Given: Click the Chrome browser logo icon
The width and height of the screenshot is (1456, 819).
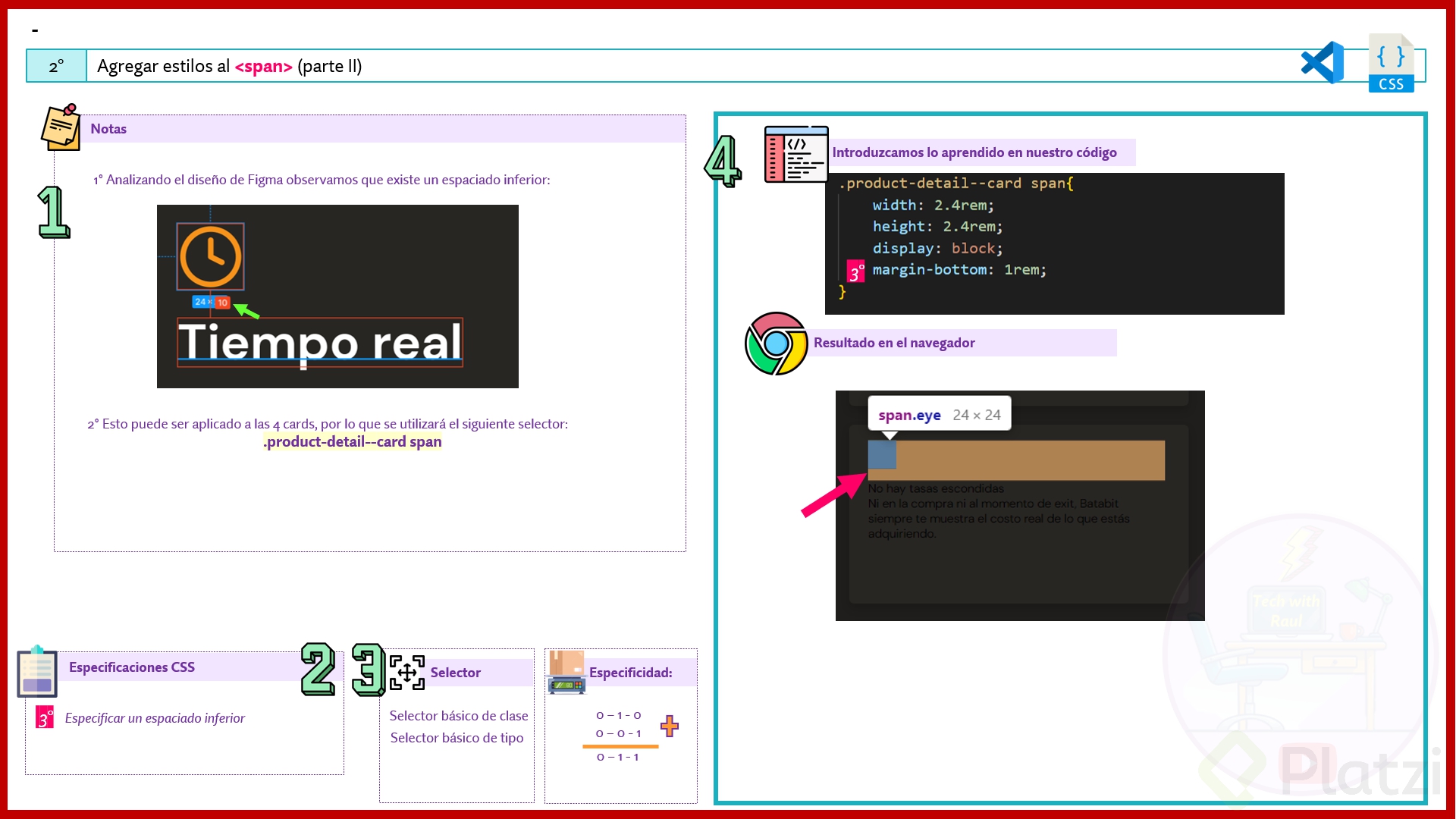Looking at the screenshot, I should pyautogui.click(x=776, y=344).
